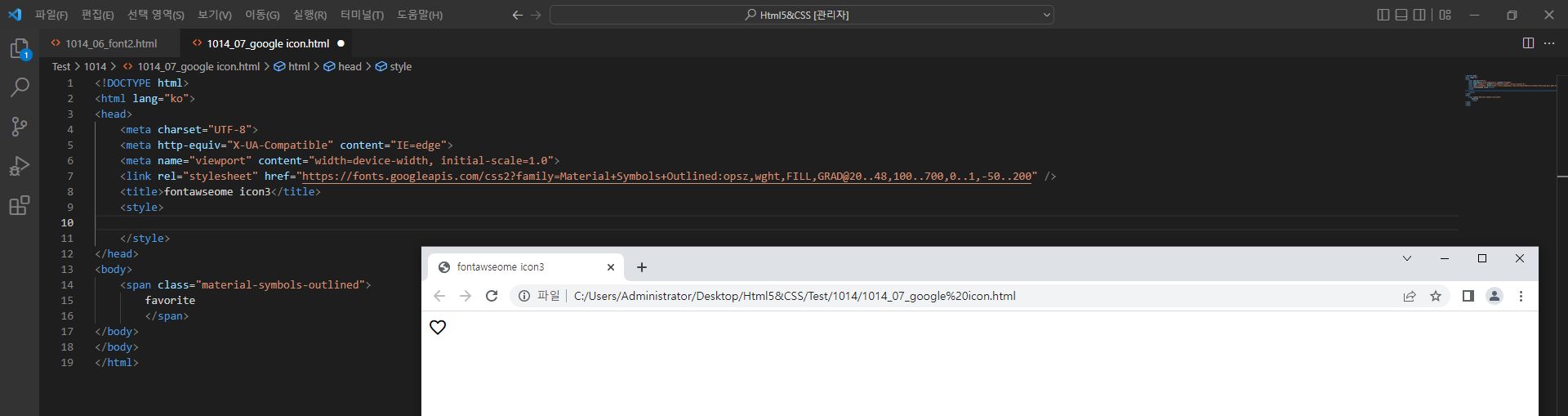
Task: Click the title text fontawseome icon3 in code
Action: [x=217, y=191]
